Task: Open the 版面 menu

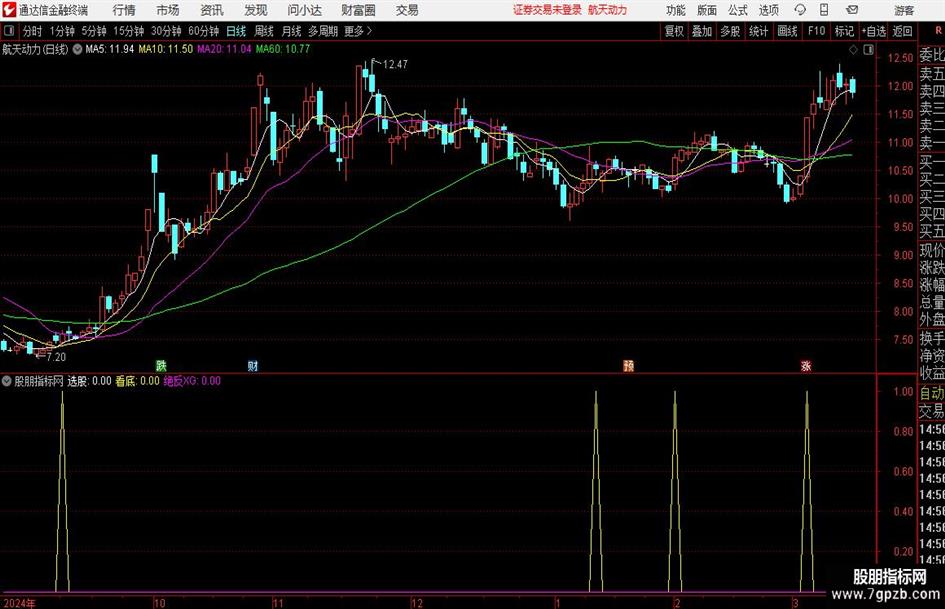Action: point(706,10)
